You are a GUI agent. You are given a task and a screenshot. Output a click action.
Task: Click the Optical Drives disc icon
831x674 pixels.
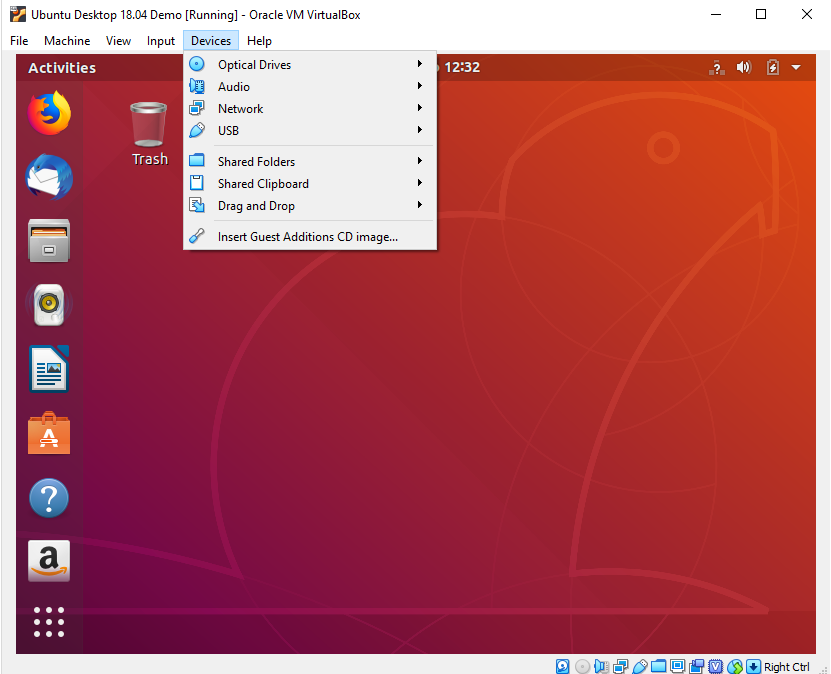[197, 64]
